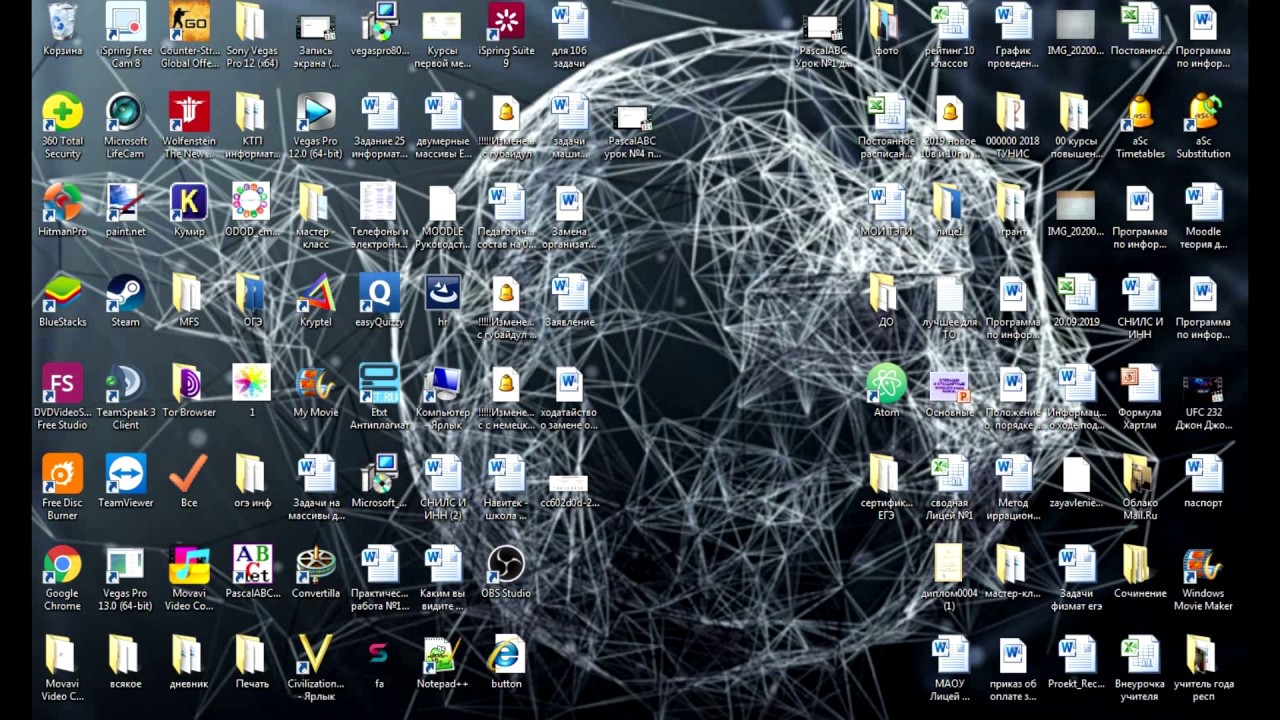The image size is (1280, 720).
Task: Select the MFS folder
Action: [x=189, y=301]
